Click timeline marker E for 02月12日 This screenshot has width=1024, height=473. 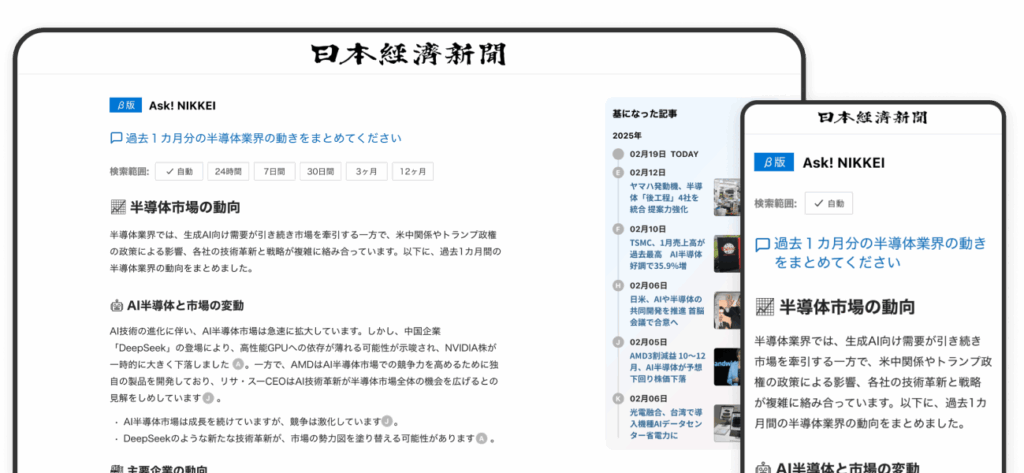pyautogui.click(x=618, y=172)
